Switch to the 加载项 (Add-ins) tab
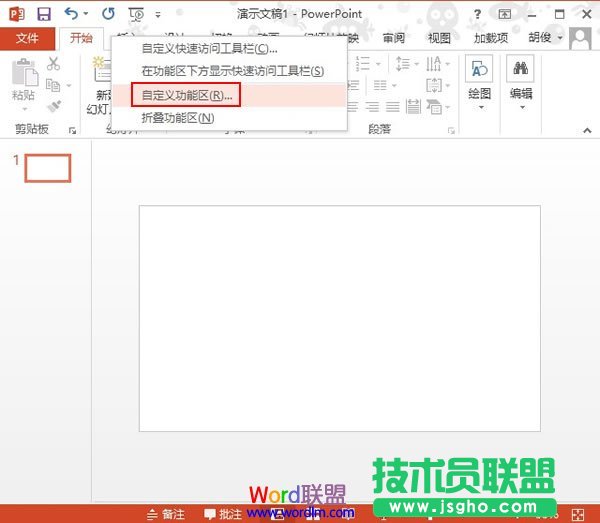 tap(491, 38)
